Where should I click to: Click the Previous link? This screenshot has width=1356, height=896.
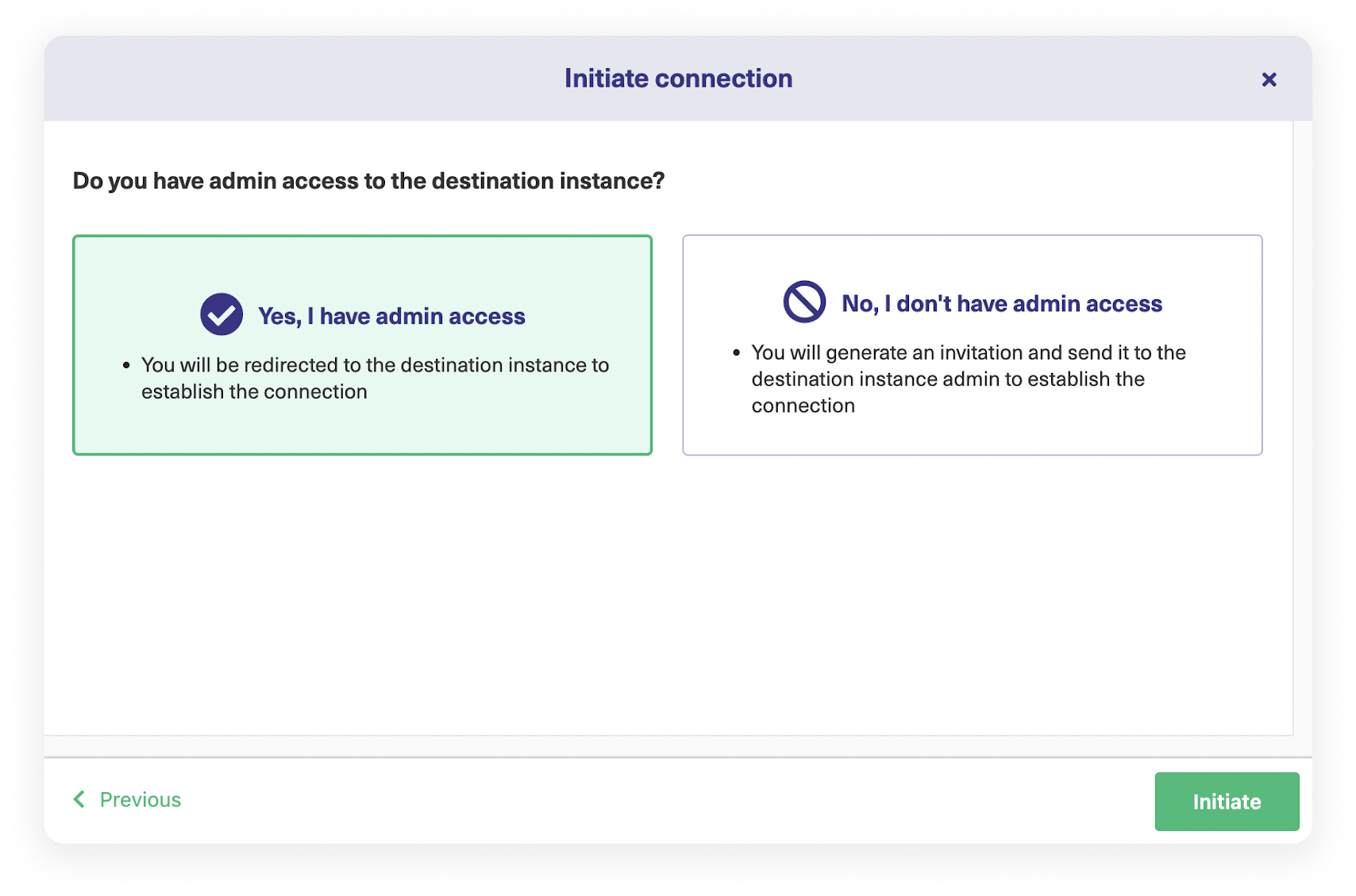pyautogui.click(x=140, y=799)
